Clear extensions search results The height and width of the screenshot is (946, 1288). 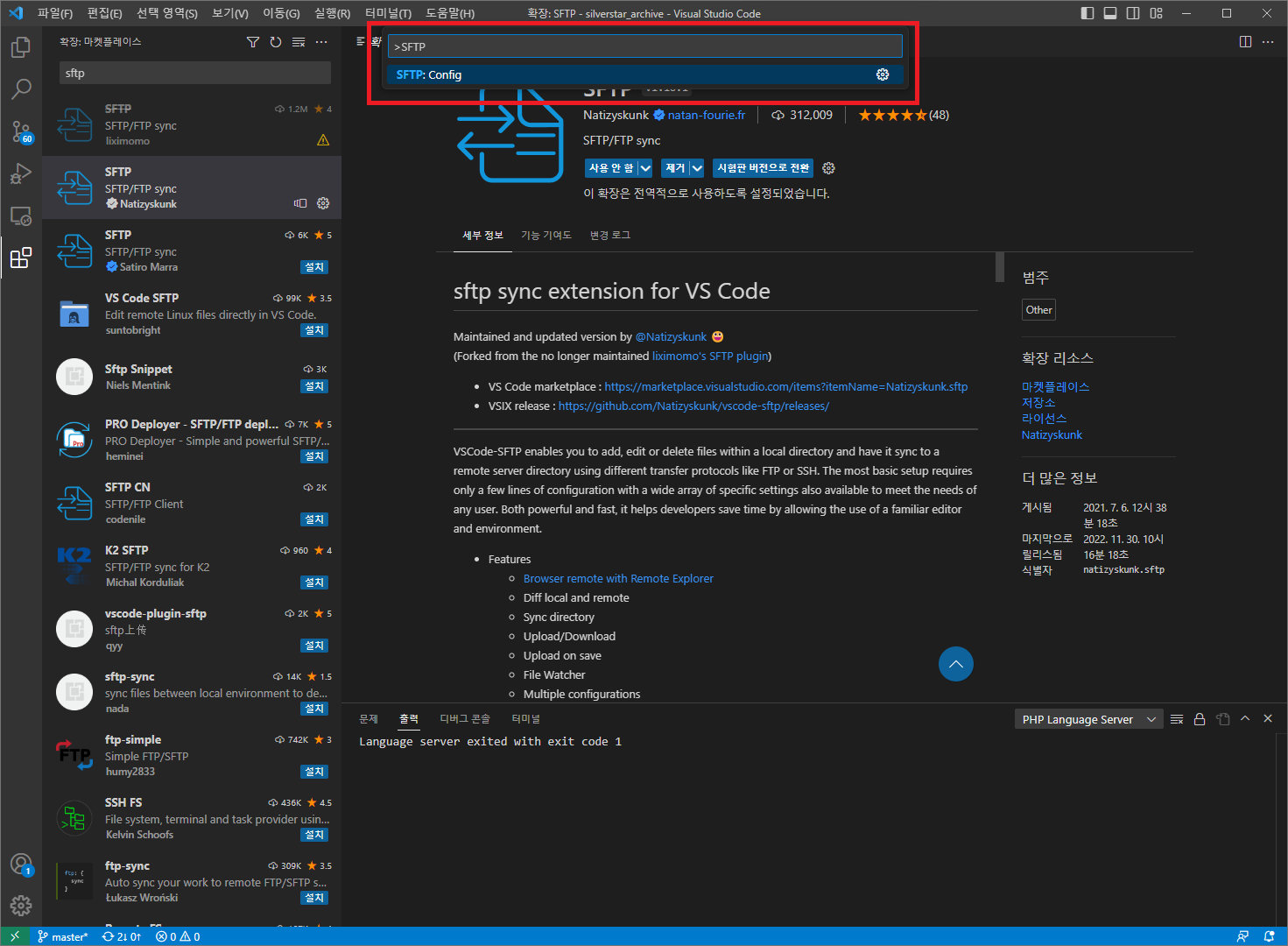pyautogui.click(x=299, y=42)
